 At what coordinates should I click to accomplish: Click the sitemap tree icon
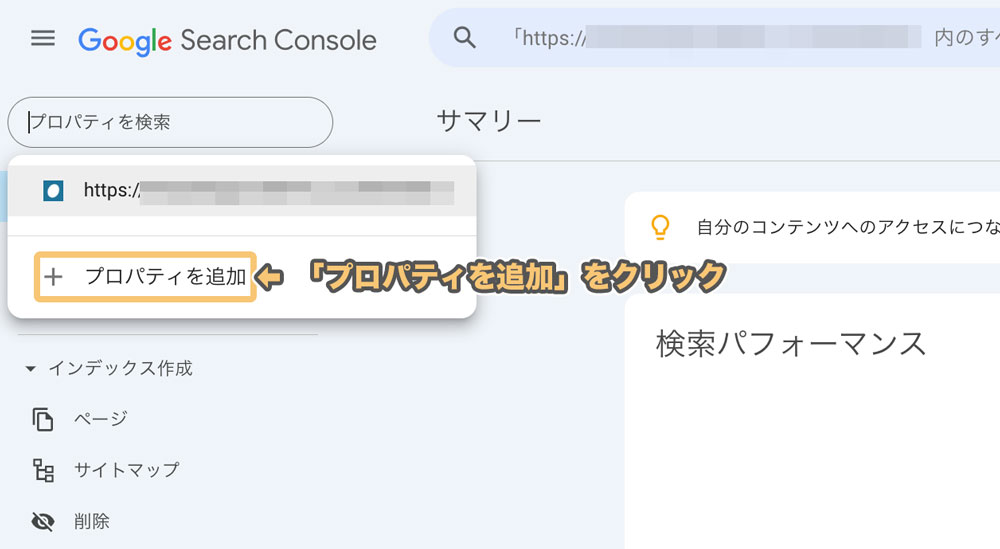[x=43, y=470]
